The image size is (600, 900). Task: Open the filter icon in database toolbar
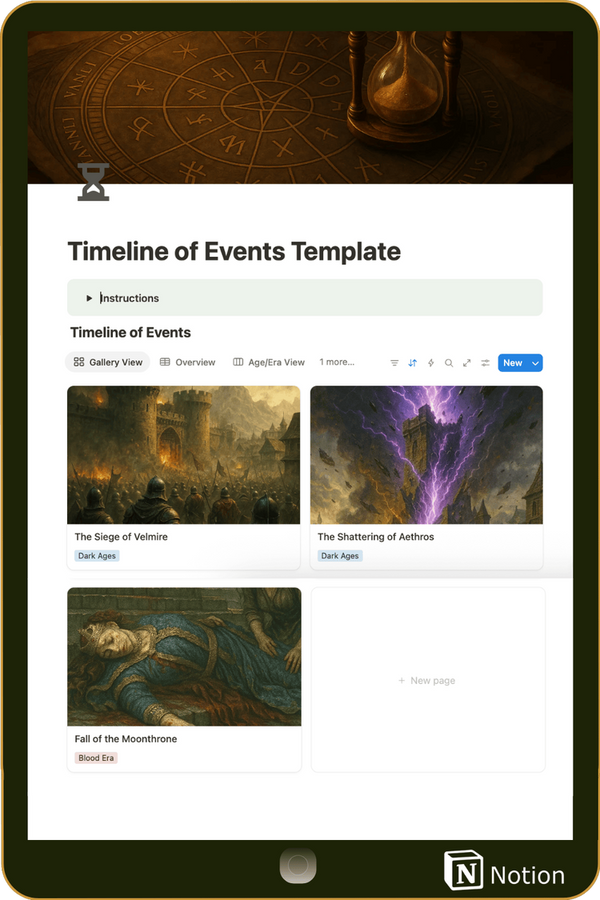394,363
